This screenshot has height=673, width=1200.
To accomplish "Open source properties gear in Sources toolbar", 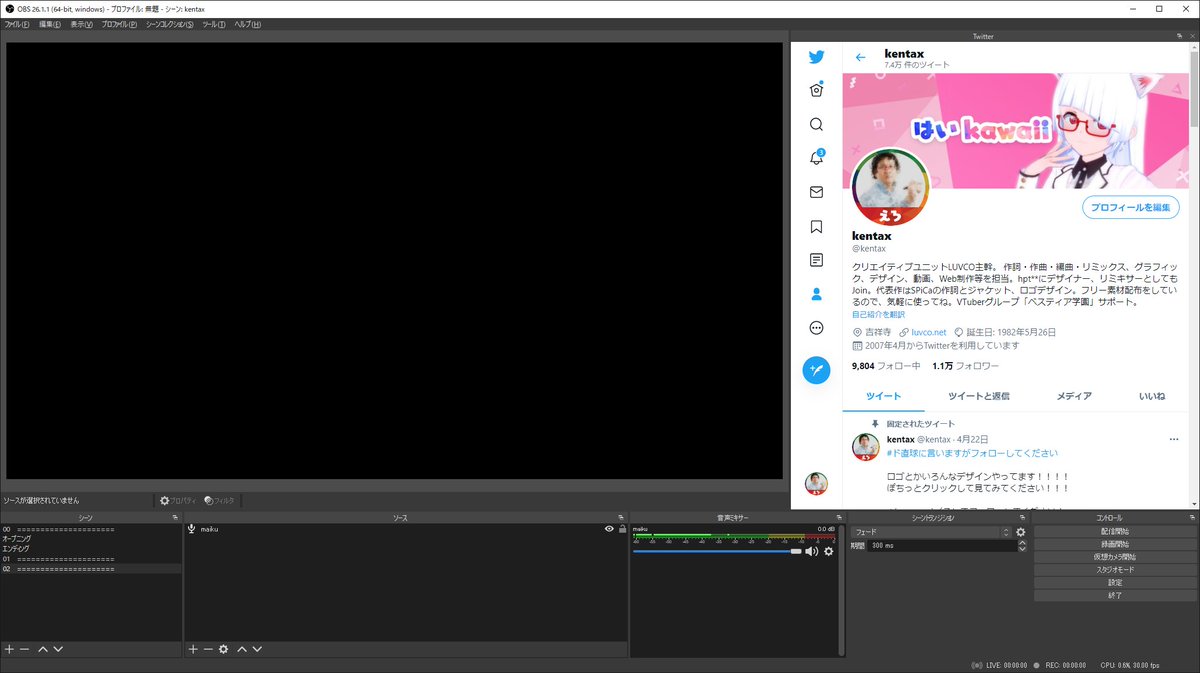I will pos(224,649).
